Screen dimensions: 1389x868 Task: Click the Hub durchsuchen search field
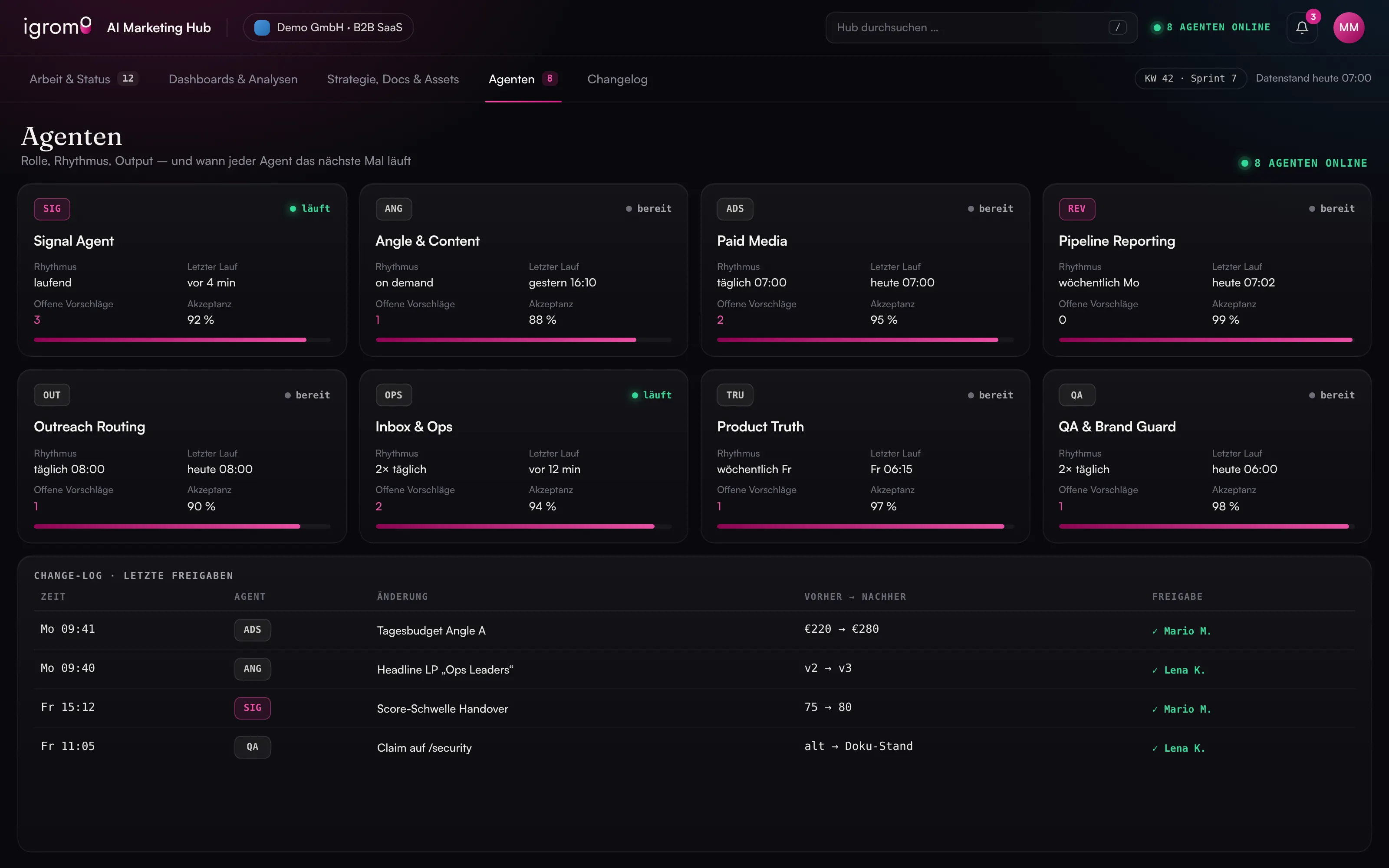pyautogui.click(x=981, y=27)
